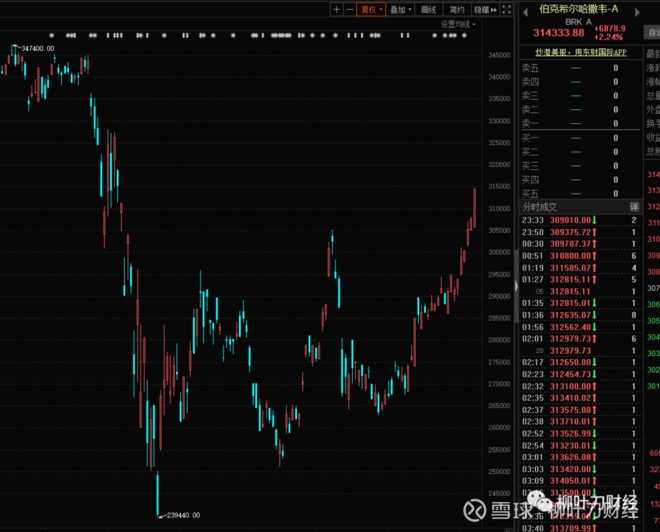The image size is (660, 532).
Task: Click the 卖一 order book row
Action: tap(580, 123)
